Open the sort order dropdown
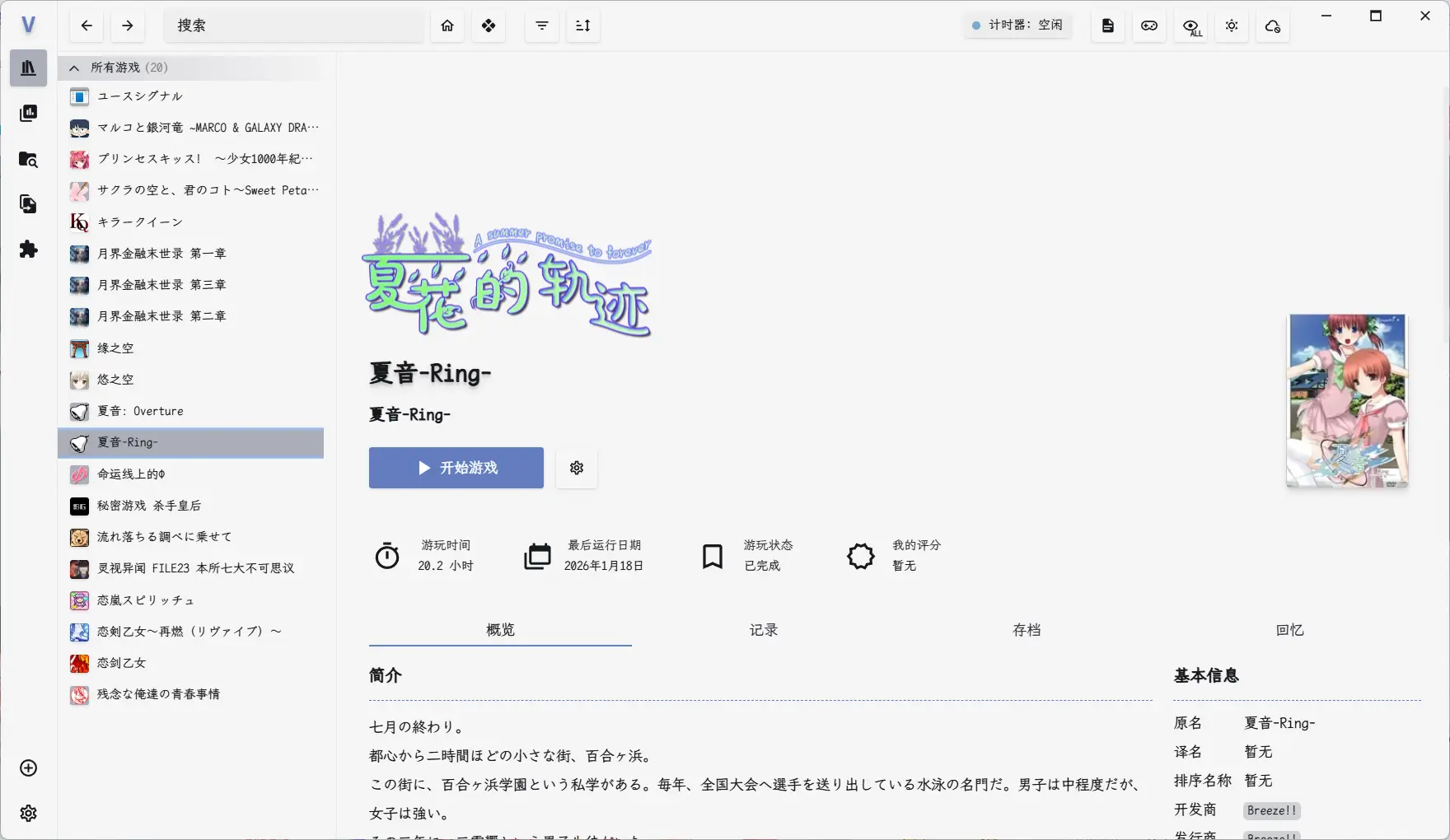 point(583,26)
